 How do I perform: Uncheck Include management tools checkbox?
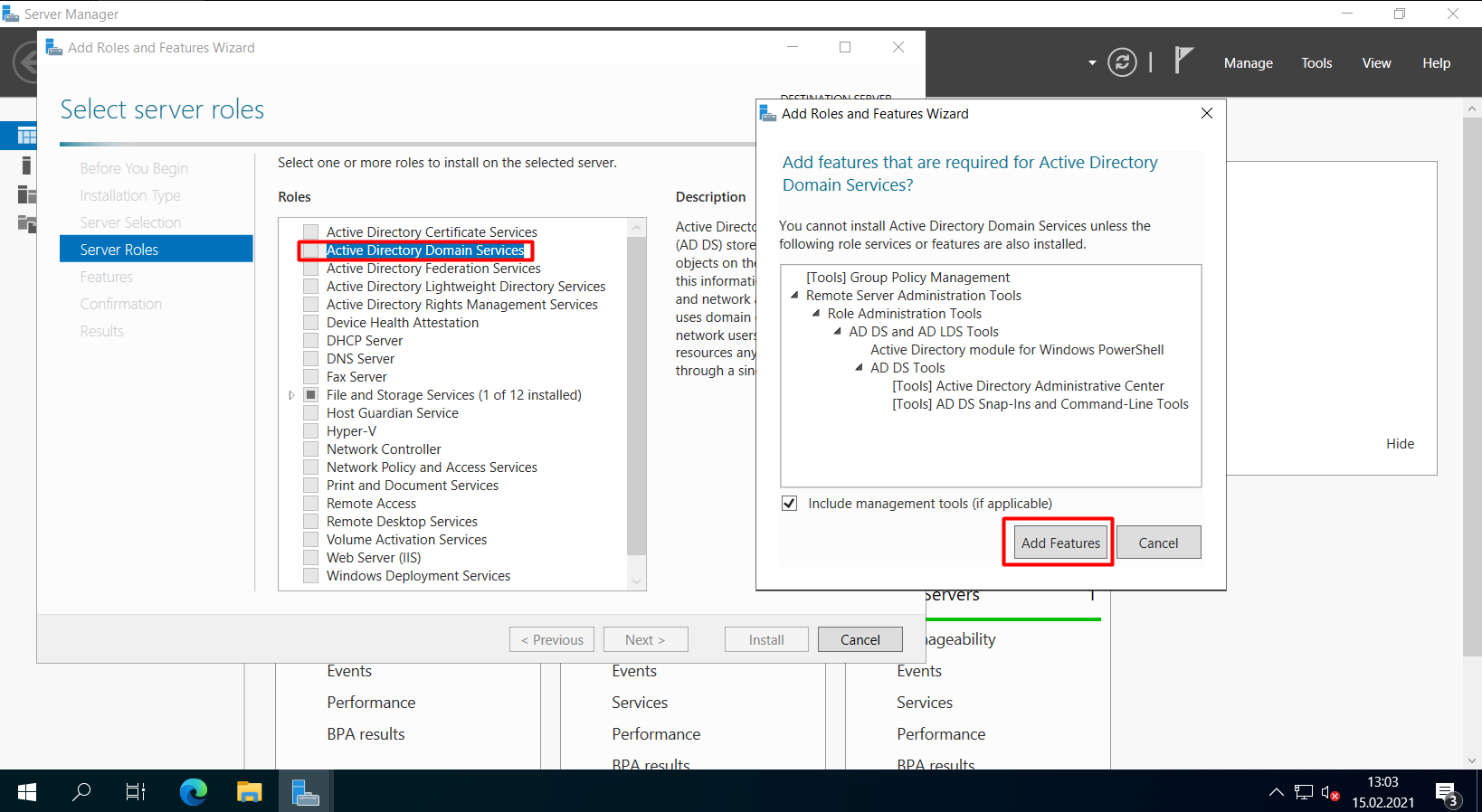(x=790, y=504)
